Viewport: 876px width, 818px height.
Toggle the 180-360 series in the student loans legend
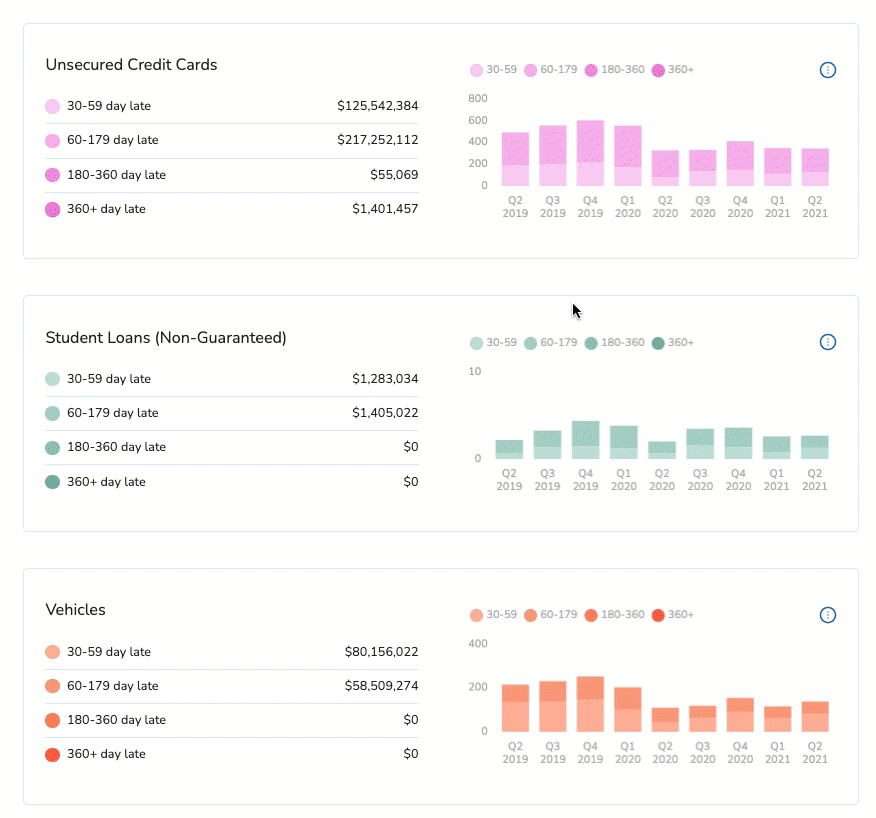pos(615,343)
